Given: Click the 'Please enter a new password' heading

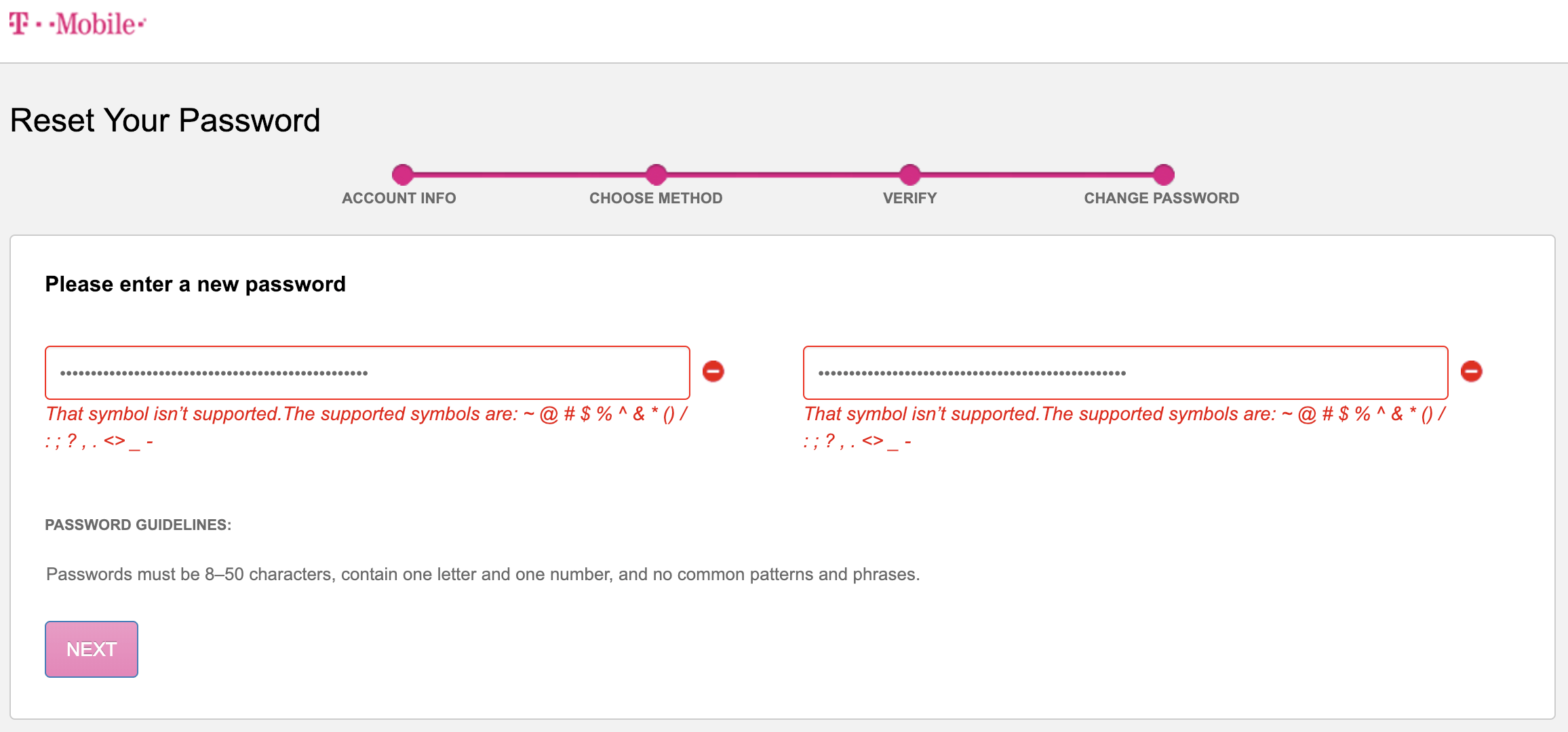Looking at the screenshot, I should 195,284.
